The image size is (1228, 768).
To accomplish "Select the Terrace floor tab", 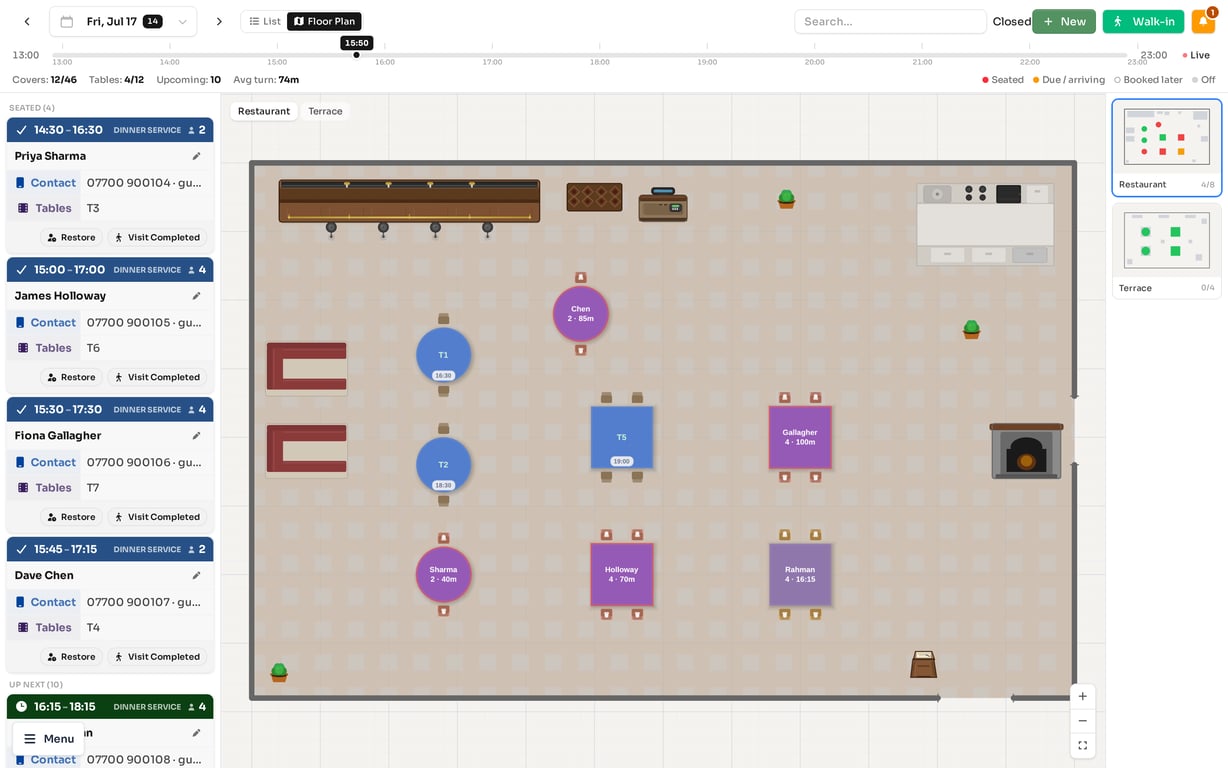I will [x=325, y=111].
